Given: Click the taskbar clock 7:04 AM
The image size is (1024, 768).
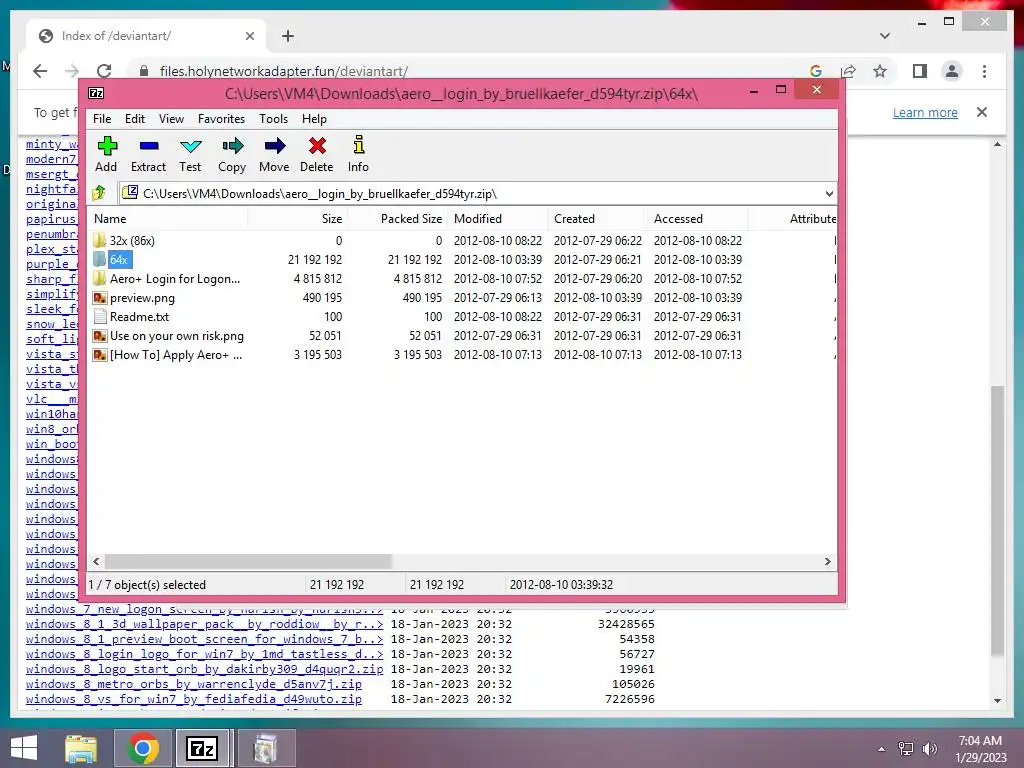Looking at the screenshot, I should [980, 741].
